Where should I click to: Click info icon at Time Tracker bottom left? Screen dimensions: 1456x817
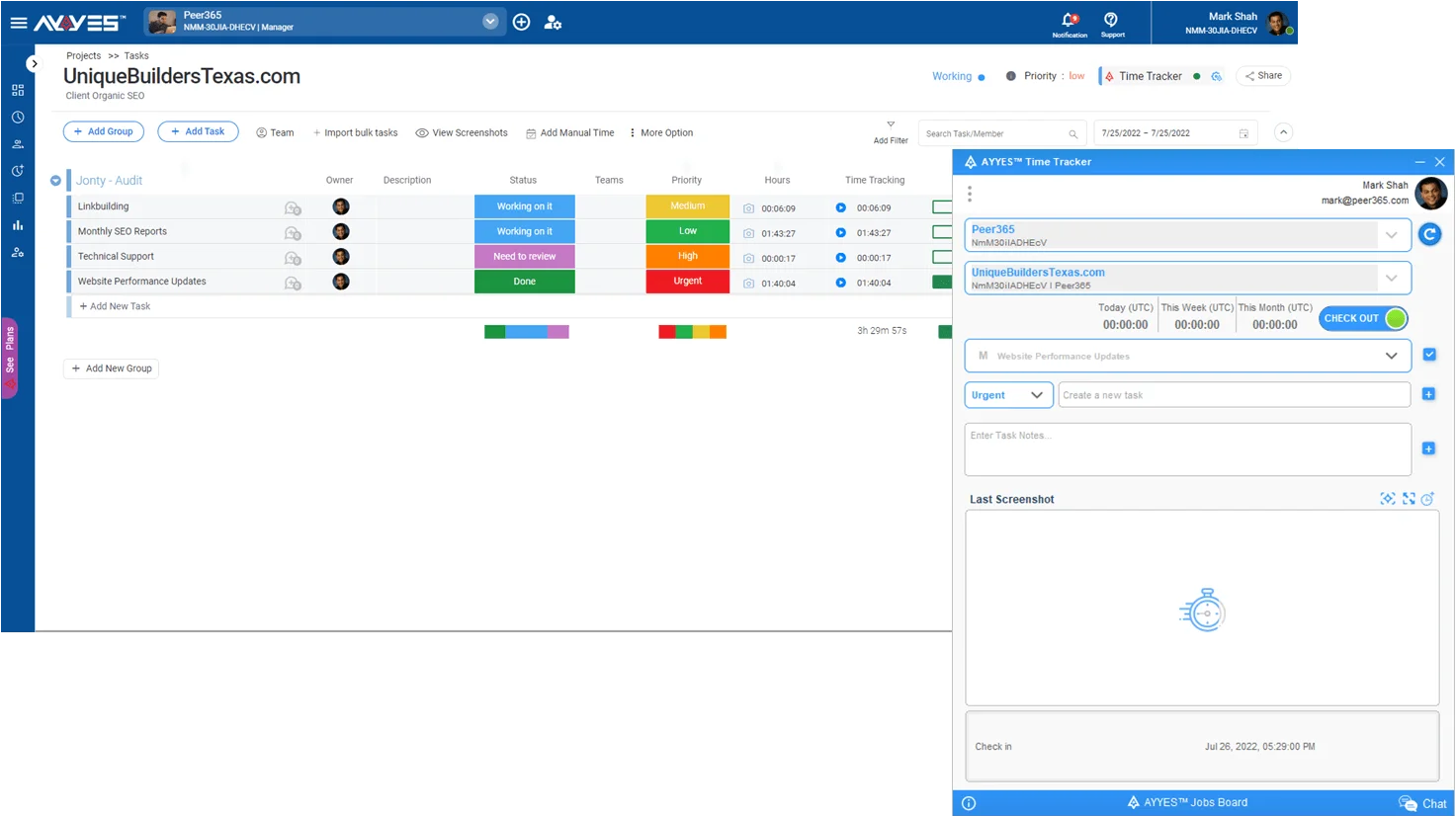(969, 803)
